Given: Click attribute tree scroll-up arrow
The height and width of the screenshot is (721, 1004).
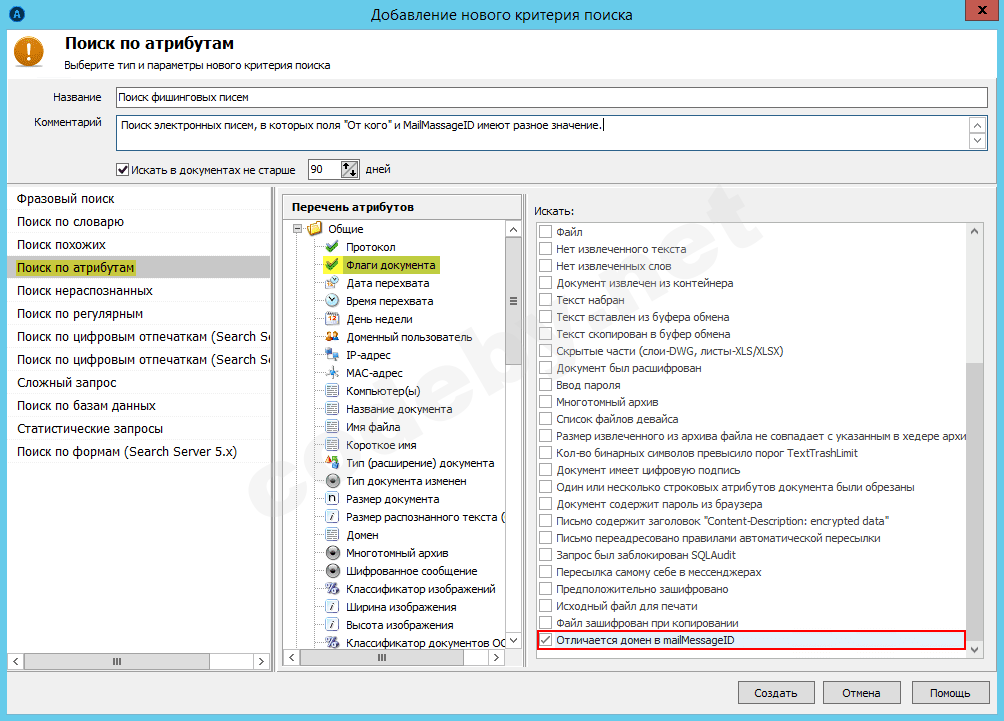Looking at the screenshot, I should 513,229.
